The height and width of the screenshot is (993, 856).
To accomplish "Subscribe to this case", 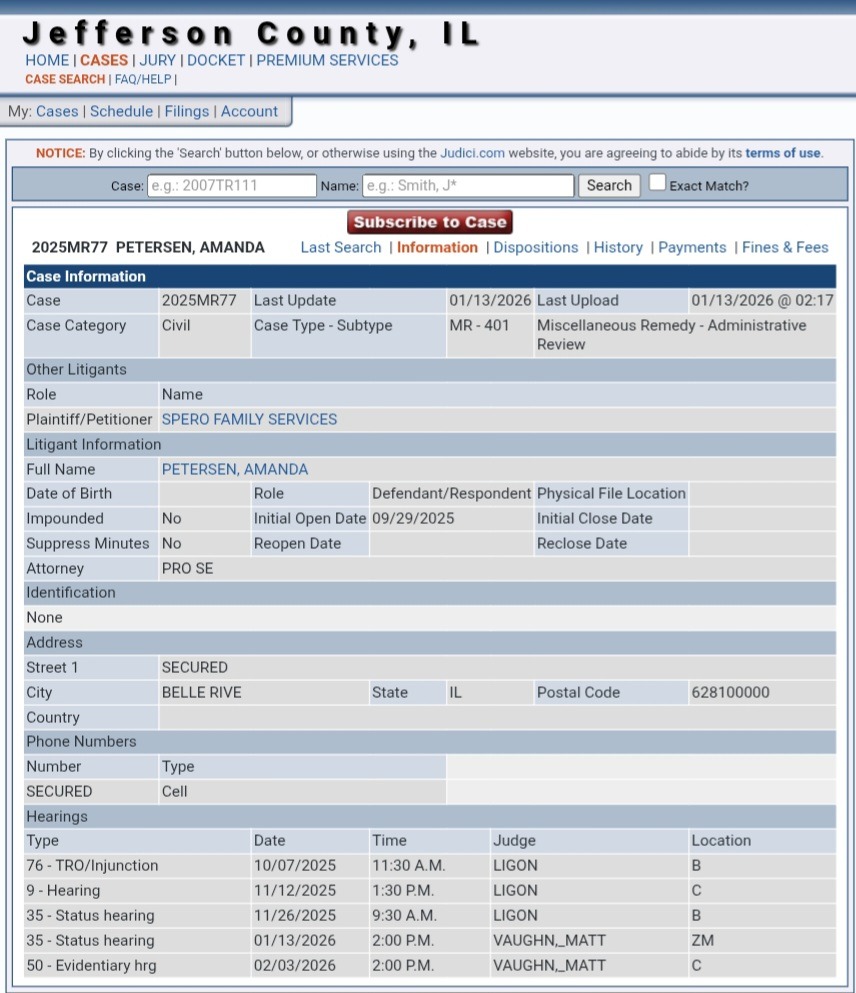I will (x=430, y=222).
